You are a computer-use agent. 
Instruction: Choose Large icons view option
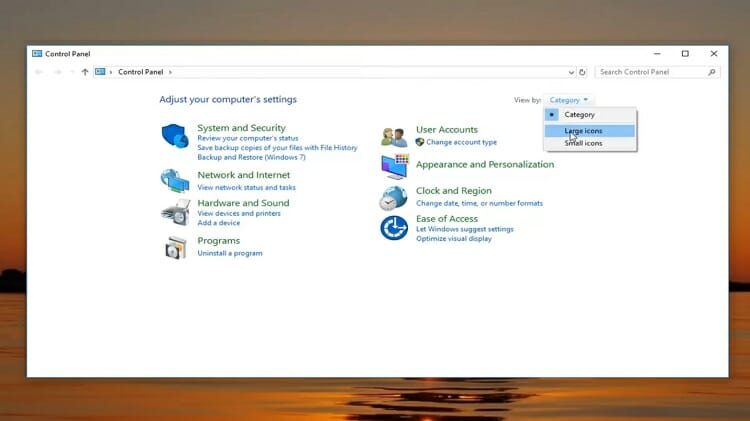click(590, 131)
